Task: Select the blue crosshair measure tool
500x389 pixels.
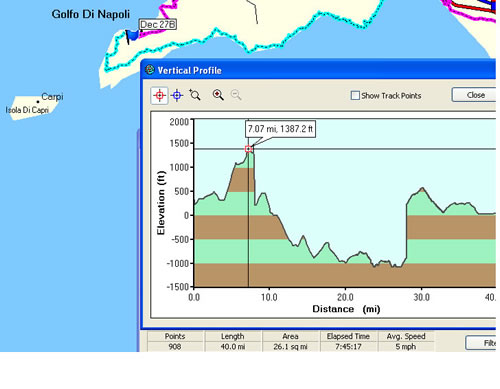Action: point(177,96)
